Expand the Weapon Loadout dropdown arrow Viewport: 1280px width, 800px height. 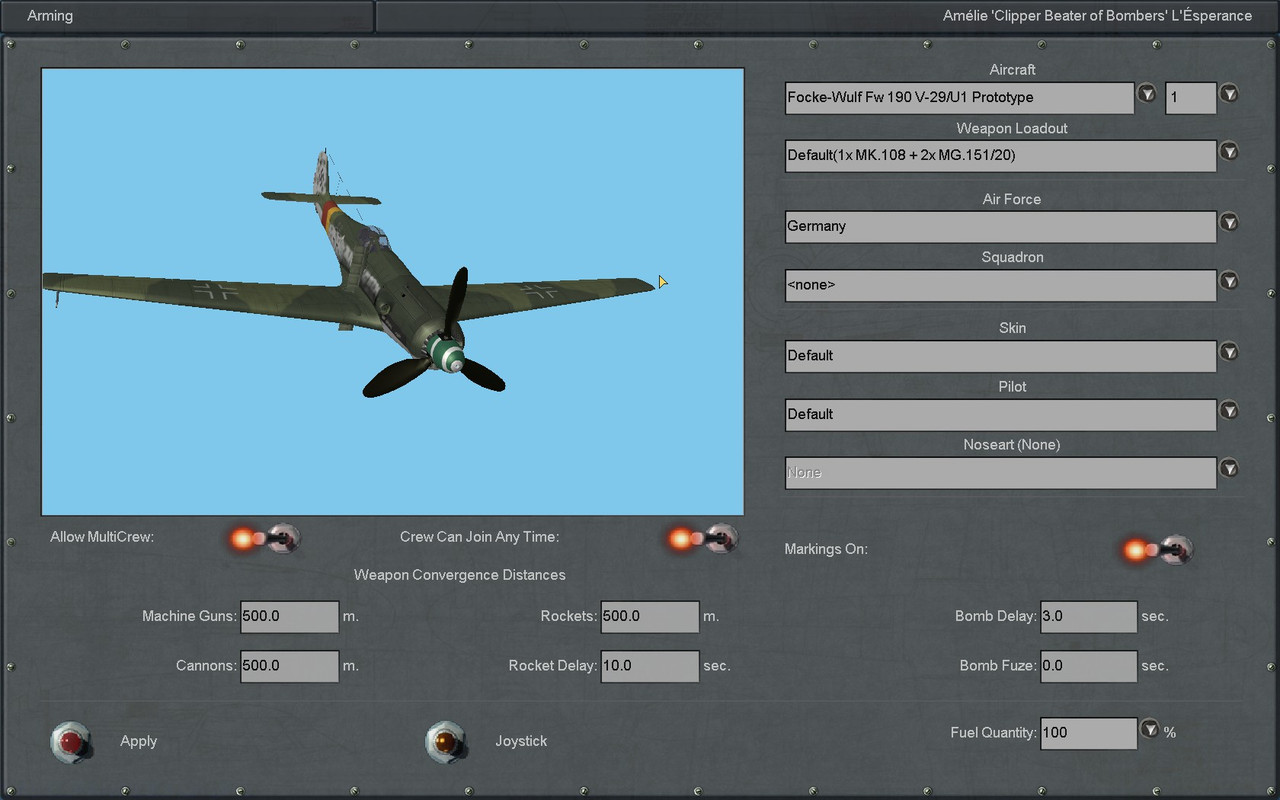point(1229,152)
